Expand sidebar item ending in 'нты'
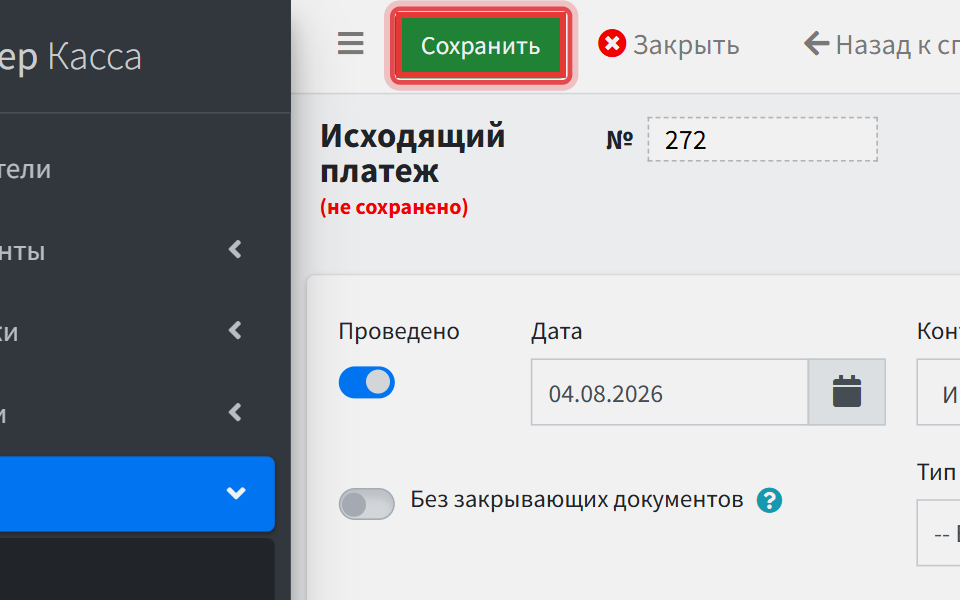The width and height of the screenshot is (960, 600). (x=236, y=249)
